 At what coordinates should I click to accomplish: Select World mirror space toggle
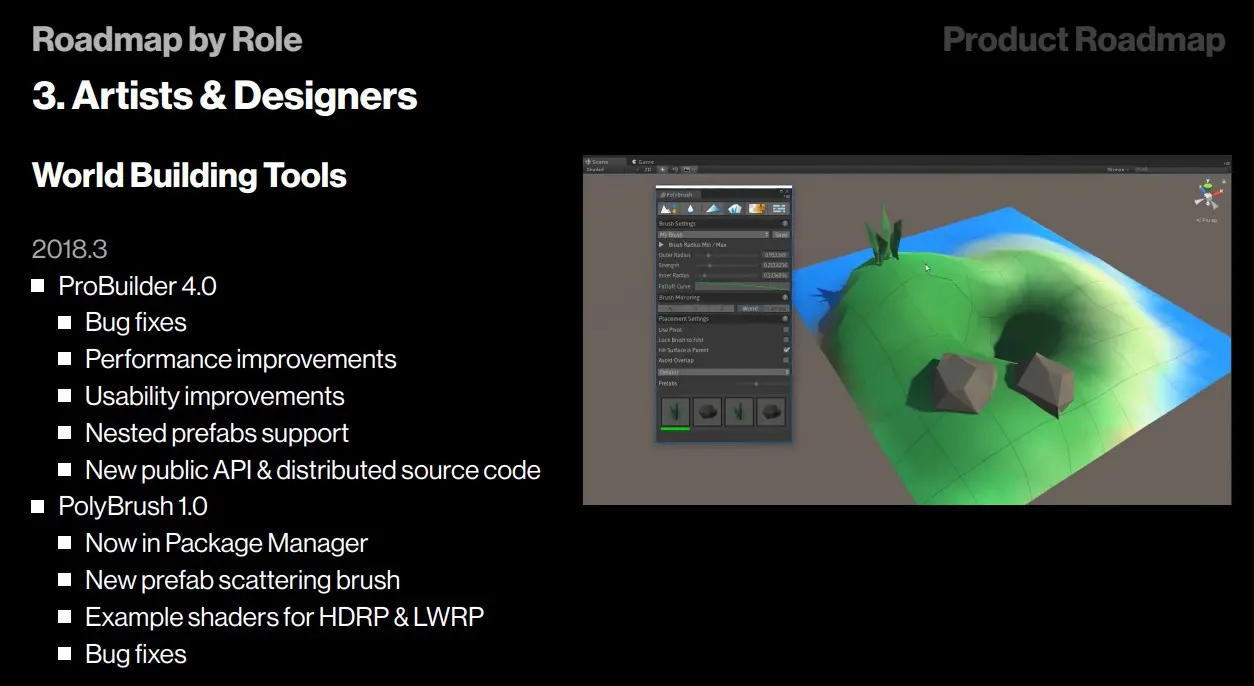coord(750,309)
